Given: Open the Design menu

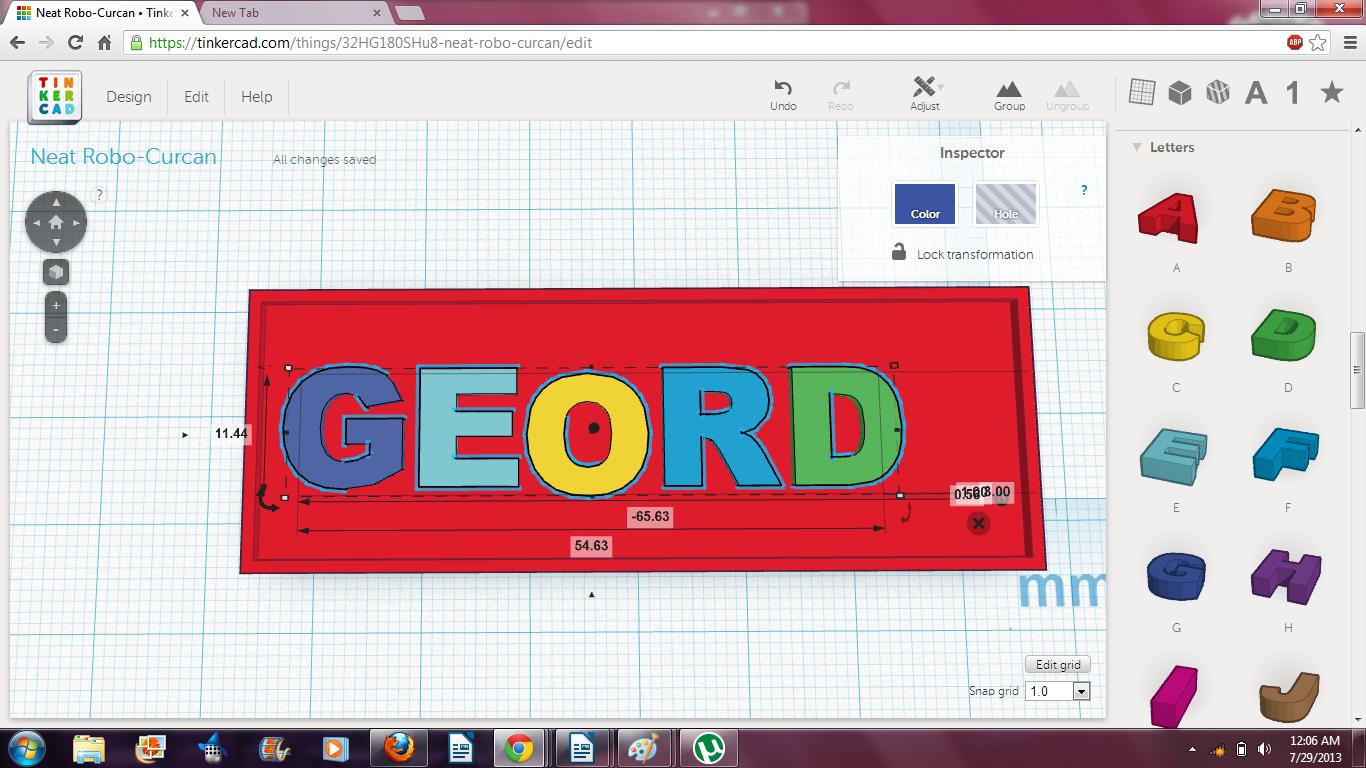Looking at the screenshot, I should click(x=129, y=96).
